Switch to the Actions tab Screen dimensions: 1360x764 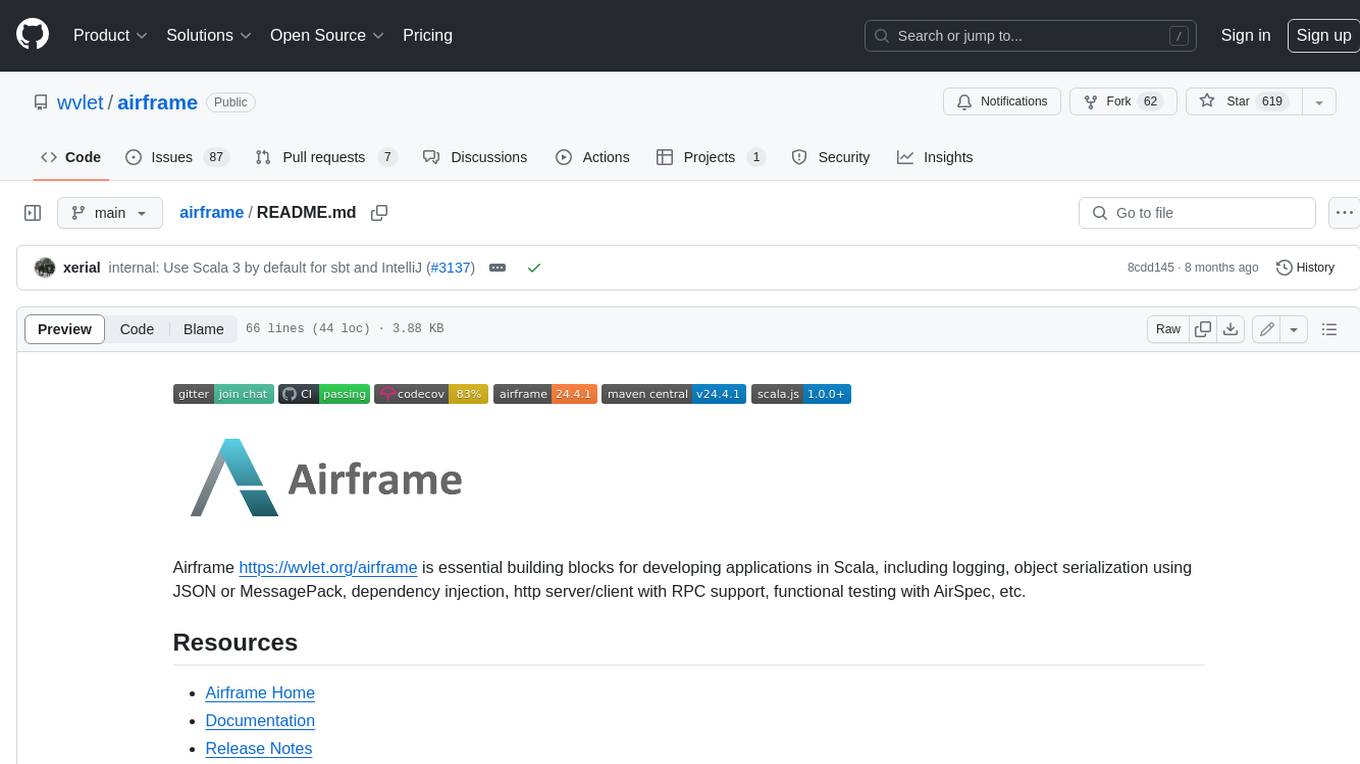click(x=592, y=157)
